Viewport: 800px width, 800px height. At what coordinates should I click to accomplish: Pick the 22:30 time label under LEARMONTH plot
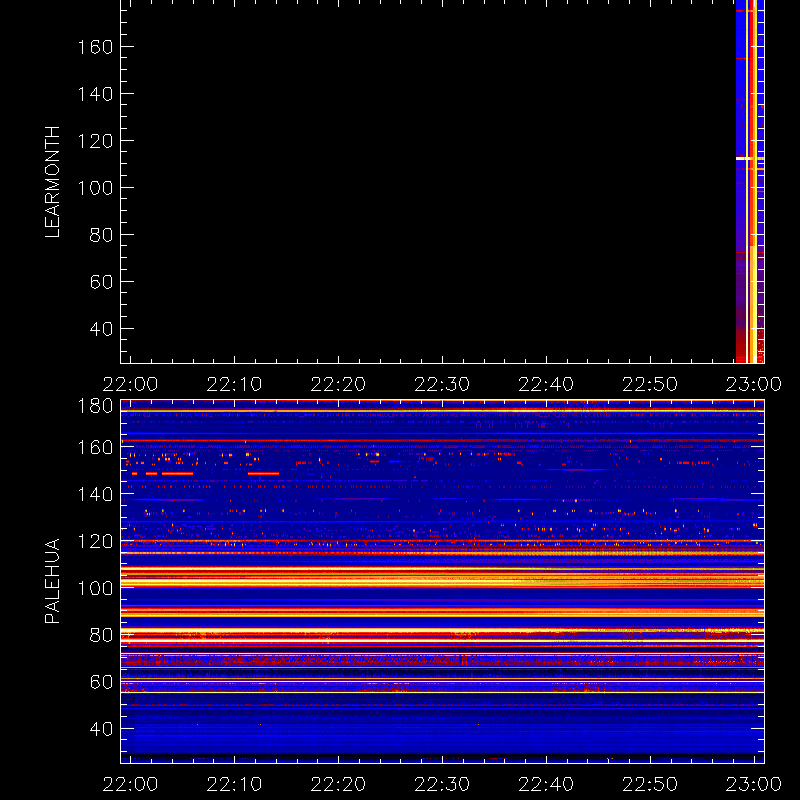click(442, 384)
